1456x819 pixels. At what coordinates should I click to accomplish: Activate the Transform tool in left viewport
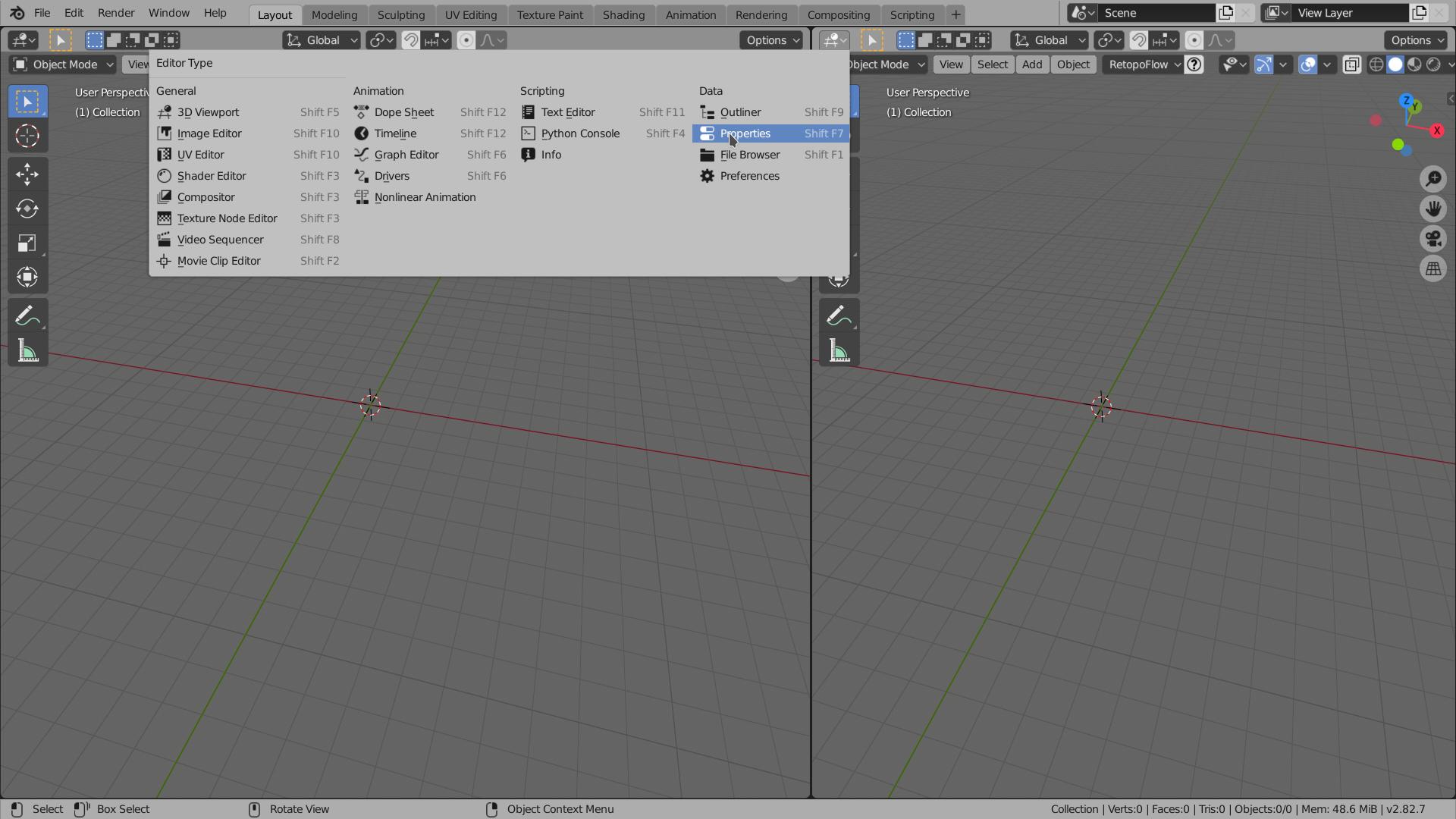click(x=27, y=277)
